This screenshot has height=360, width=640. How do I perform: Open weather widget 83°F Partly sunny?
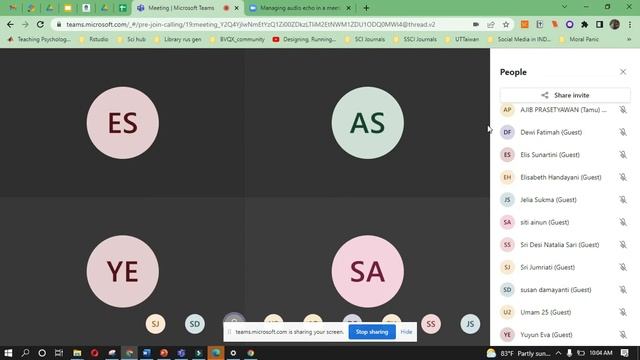coord(519,353)
